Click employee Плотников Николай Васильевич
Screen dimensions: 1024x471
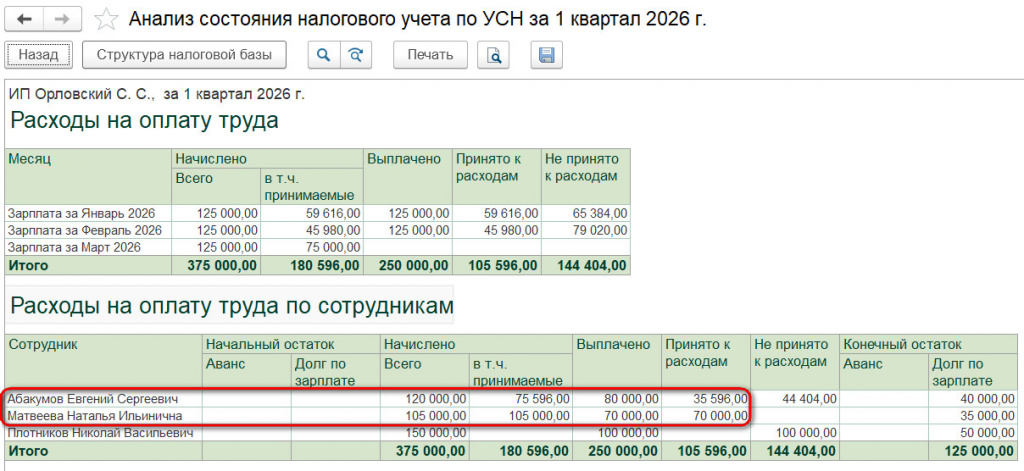(101, 432)
